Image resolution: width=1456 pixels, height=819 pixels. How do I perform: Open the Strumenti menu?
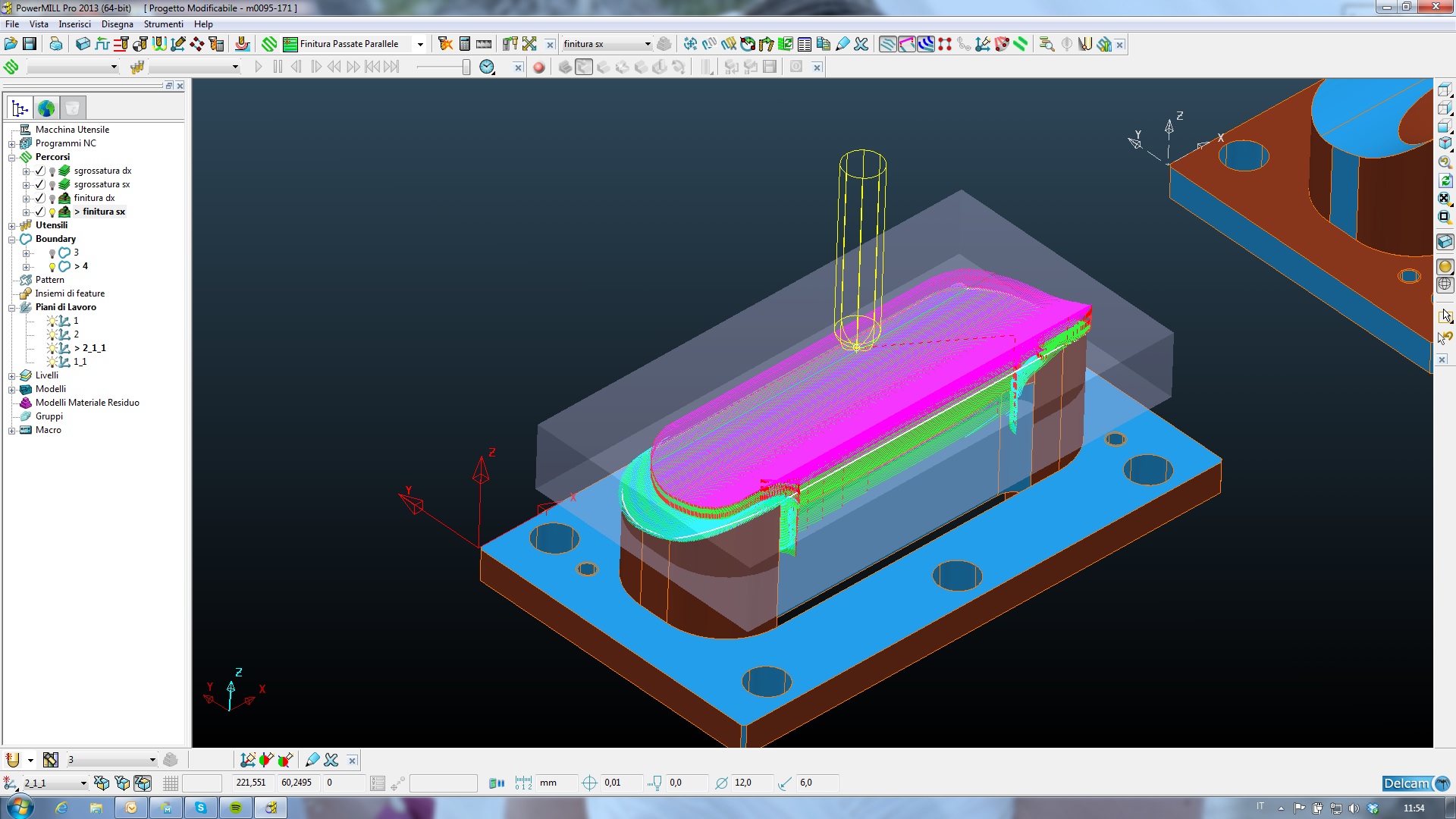(163, 24)
